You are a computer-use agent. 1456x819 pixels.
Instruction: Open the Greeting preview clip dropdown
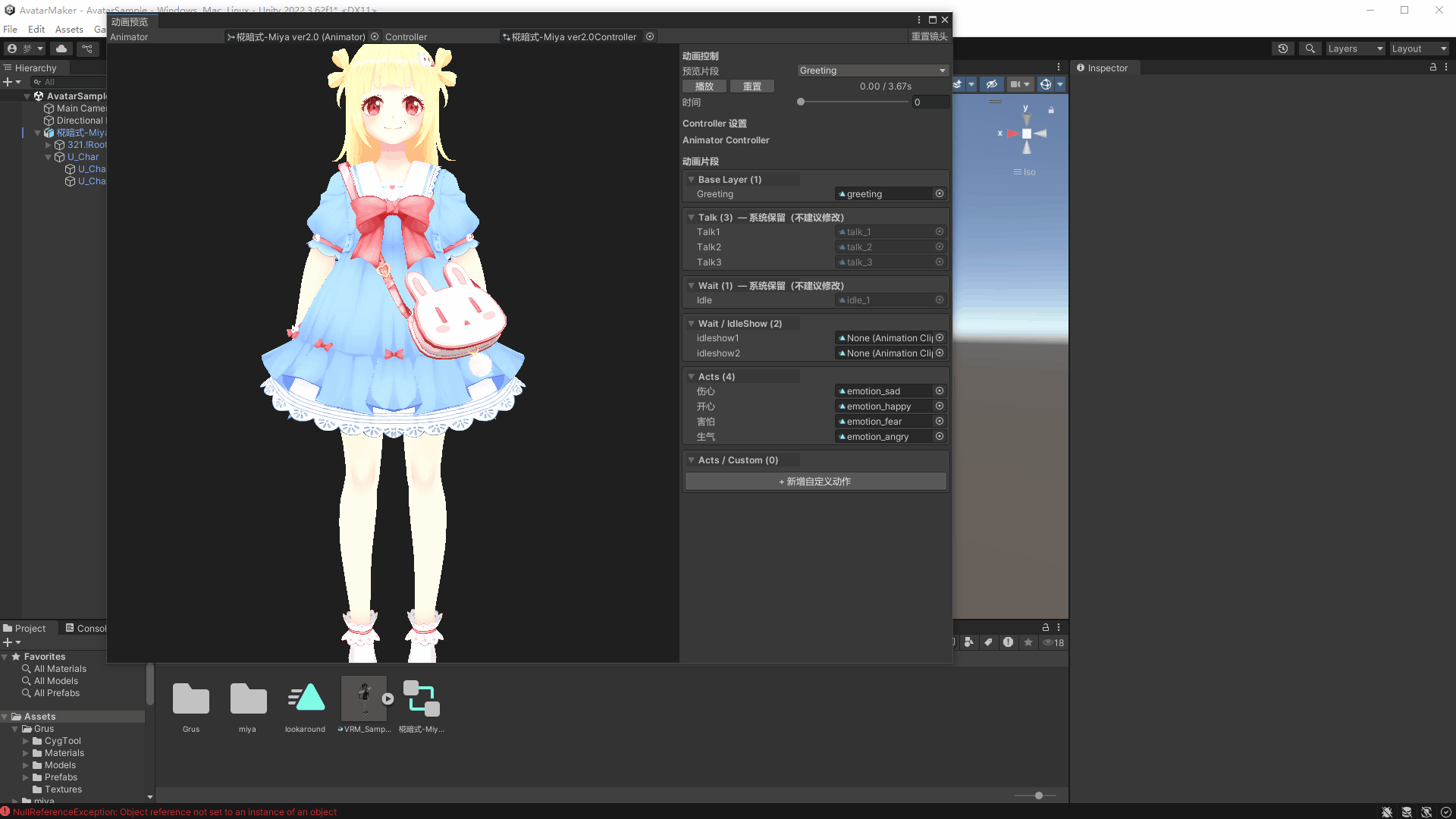point(873,71)
